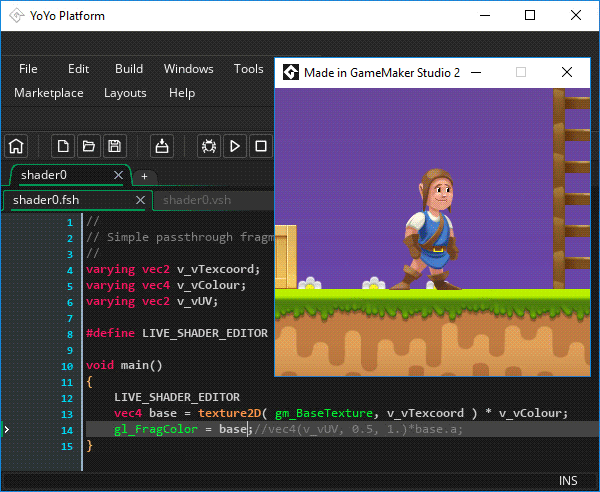Click the INS indicator in status bar
600x492 pixels.
pos(568,481)
